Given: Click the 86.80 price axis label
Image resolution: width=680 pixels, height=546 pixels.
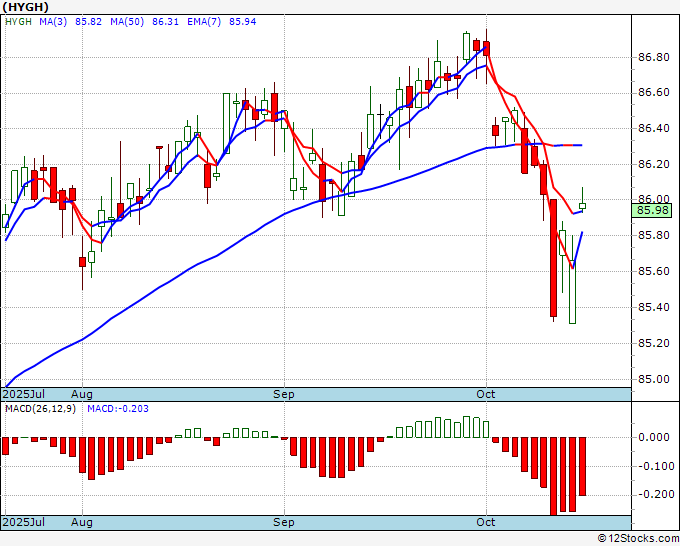Looking at the screenshot, I should 653,57.
